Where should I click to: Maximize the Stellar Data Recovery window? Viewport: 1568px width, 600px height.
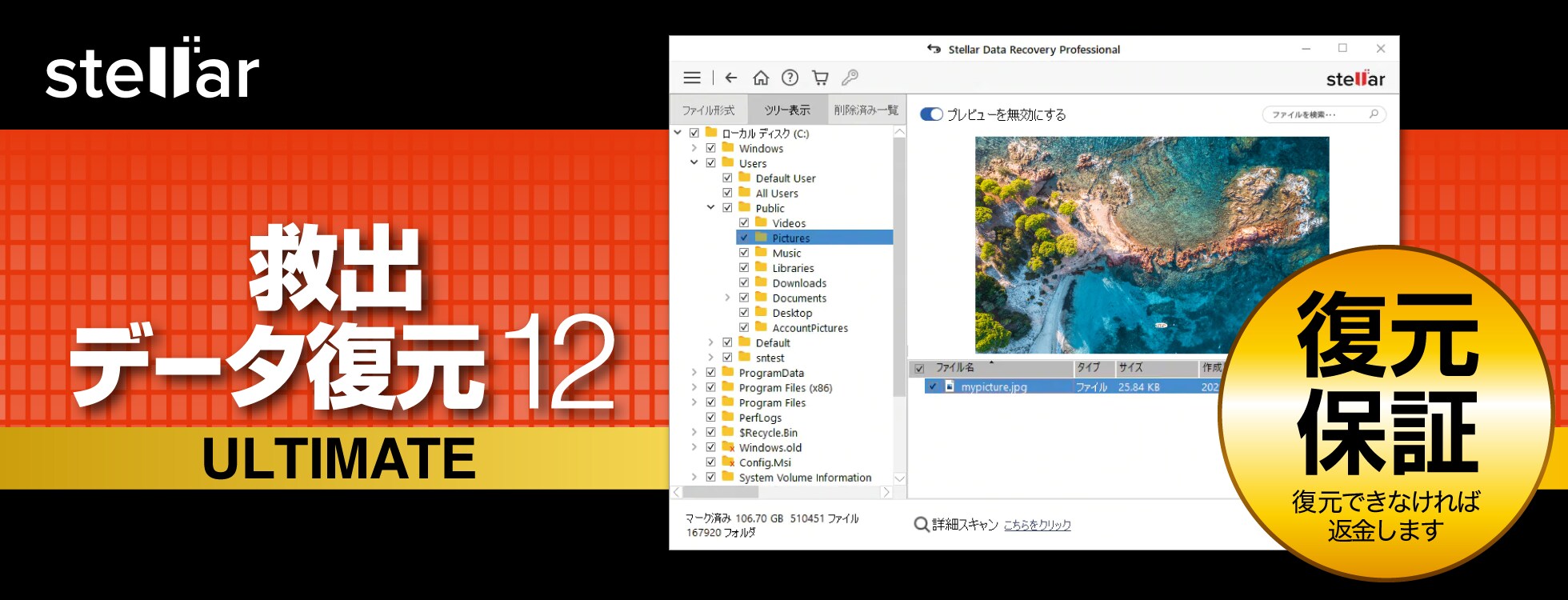point(1342,49)
